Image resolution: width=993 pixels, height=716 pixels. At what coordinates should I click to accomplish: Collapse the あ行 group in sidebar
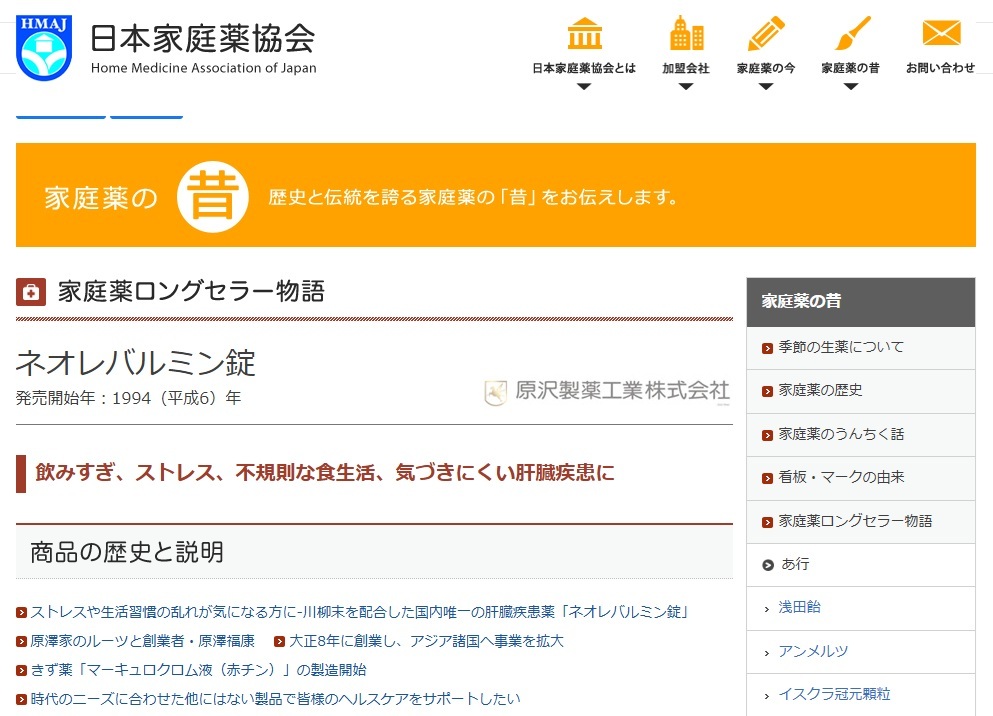(861, 565)
